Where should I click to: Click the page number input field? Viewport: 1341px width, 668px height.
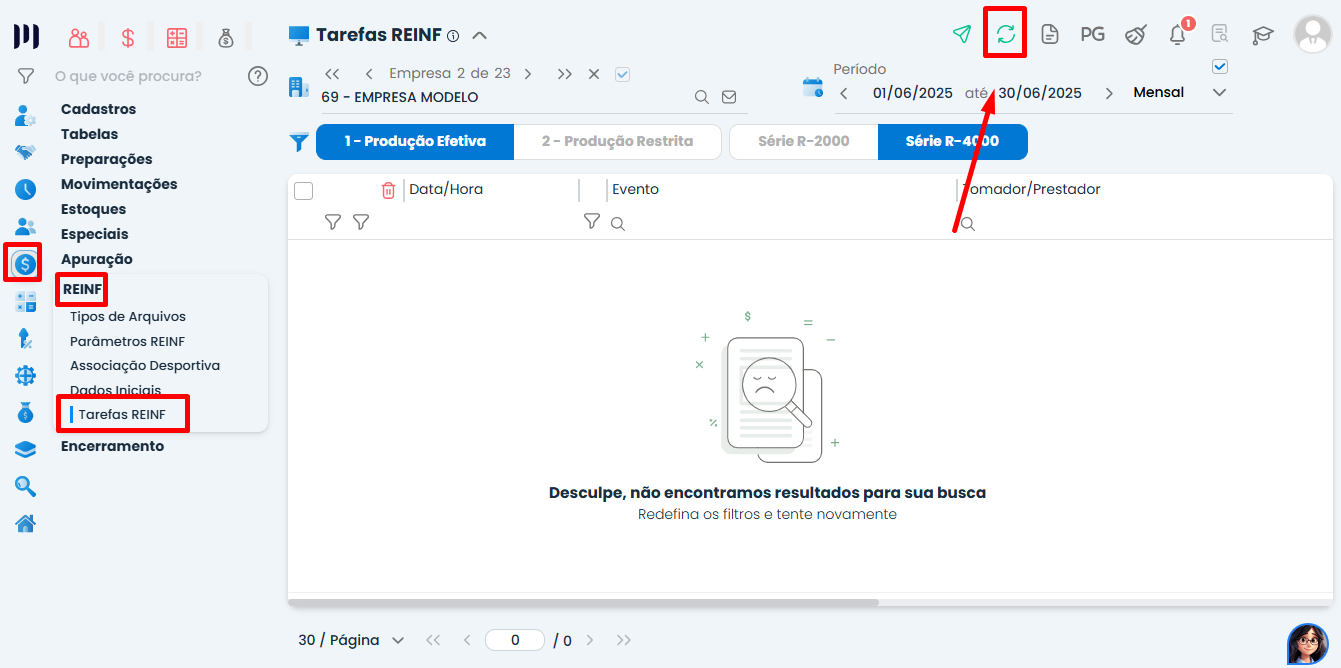[x=515, y=640]
